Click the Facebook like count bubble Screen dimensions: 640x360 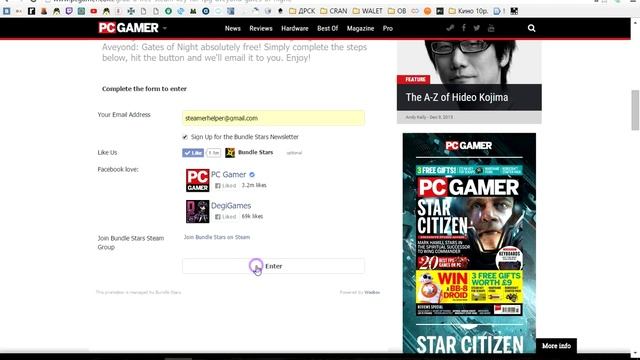tap(213, 153)
